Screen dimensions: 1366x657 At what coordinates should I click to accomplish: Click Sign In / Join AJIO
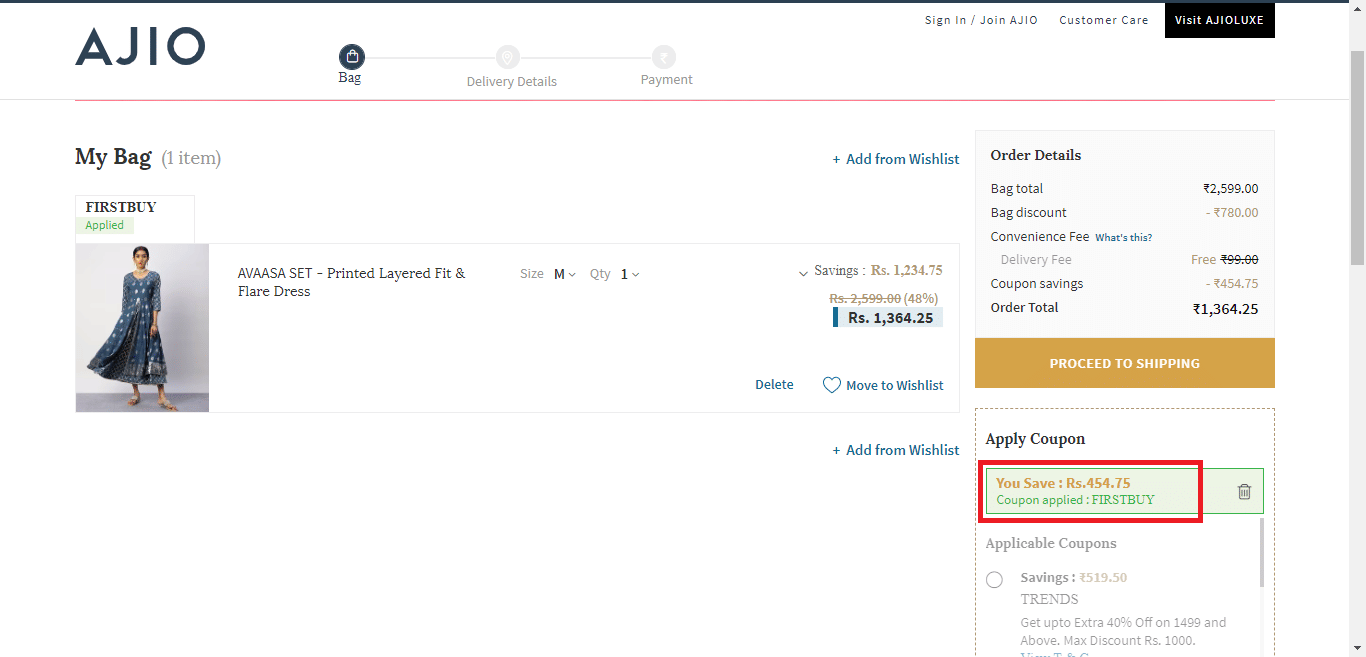tap(981, 19)
